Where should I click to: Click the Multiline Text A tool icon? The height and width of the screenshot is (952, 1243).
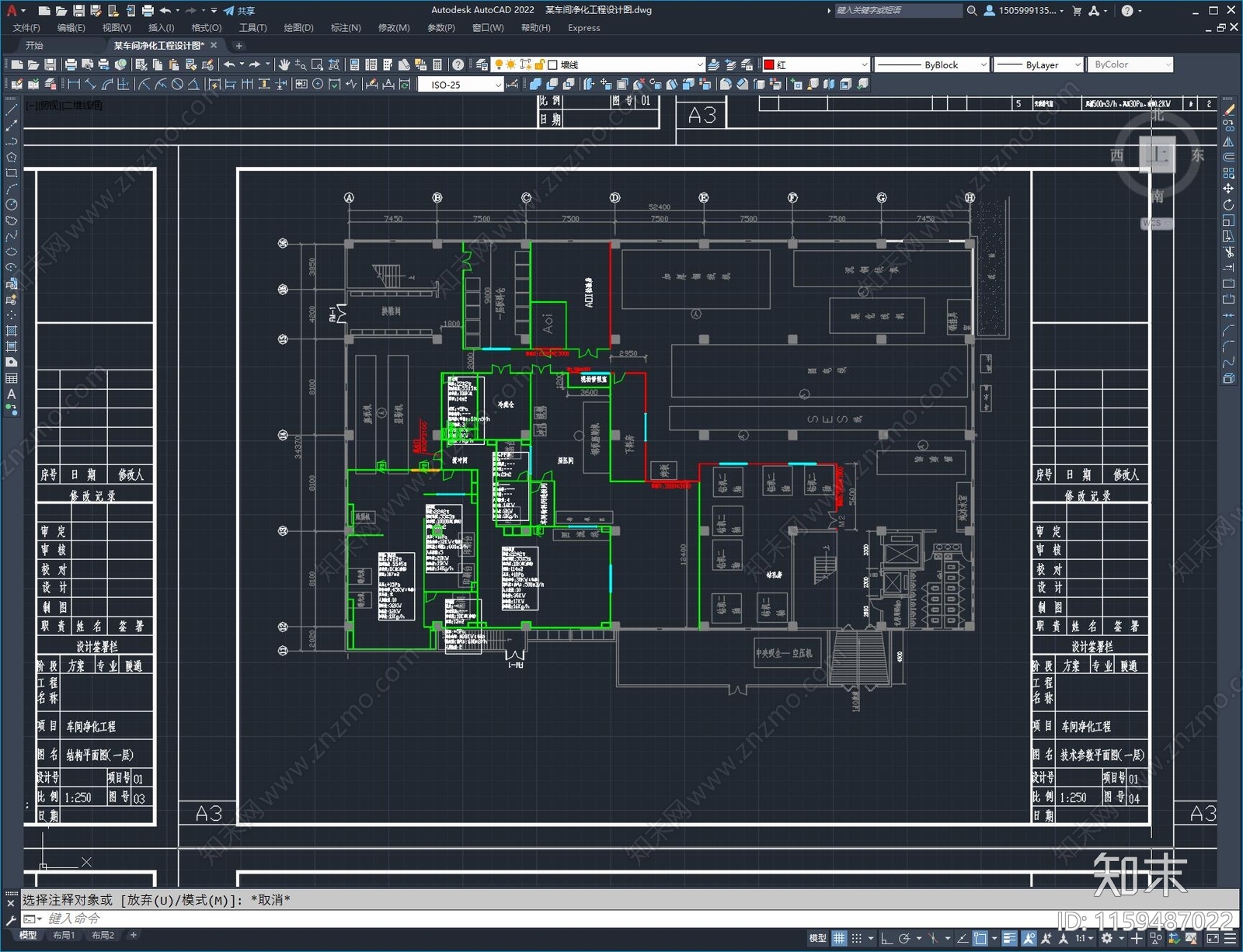click(11, 394)
